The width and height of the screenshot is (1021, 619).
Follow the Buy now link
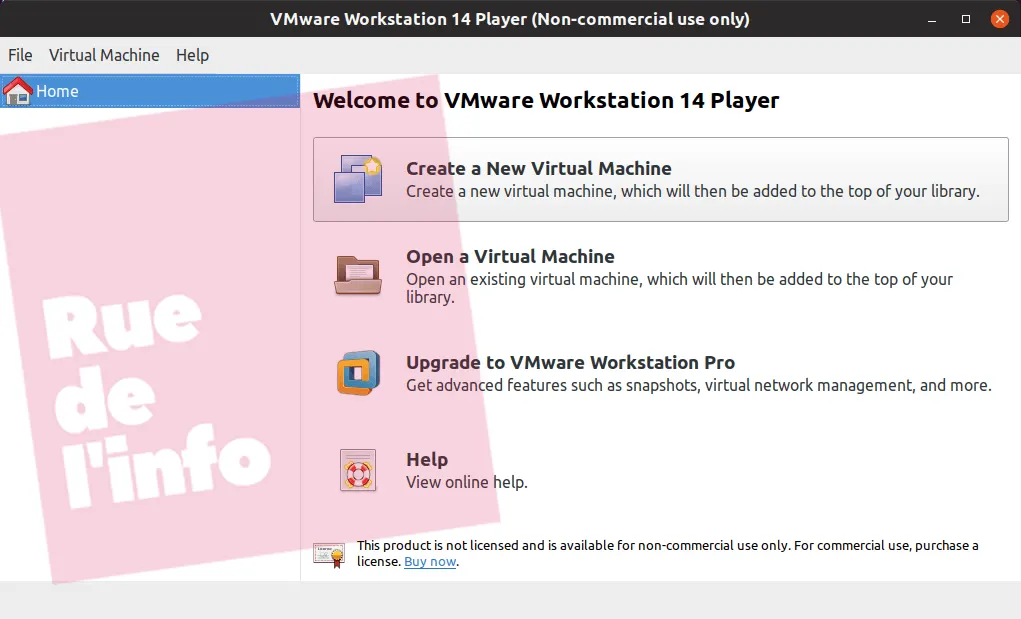pyautogui.click(x=430, y=562)
